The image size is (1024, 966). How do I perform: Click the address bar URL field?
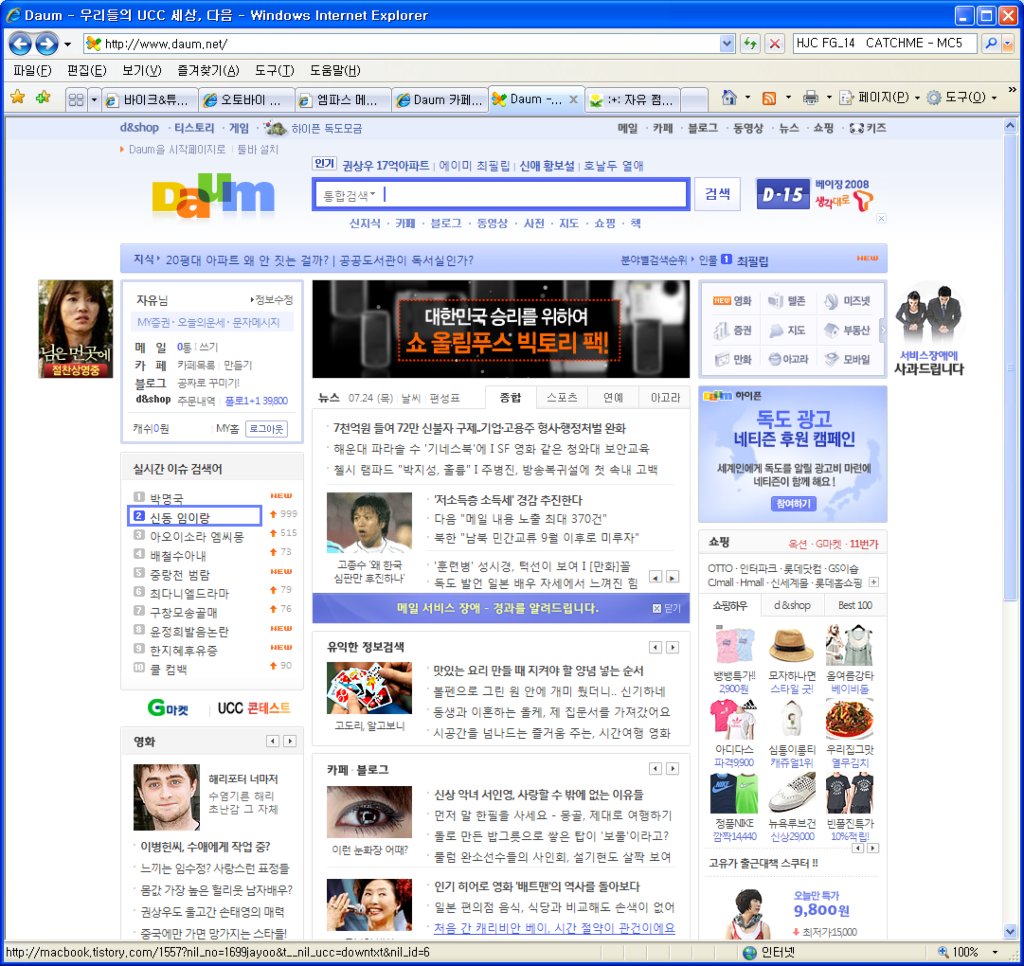[410, 44]
